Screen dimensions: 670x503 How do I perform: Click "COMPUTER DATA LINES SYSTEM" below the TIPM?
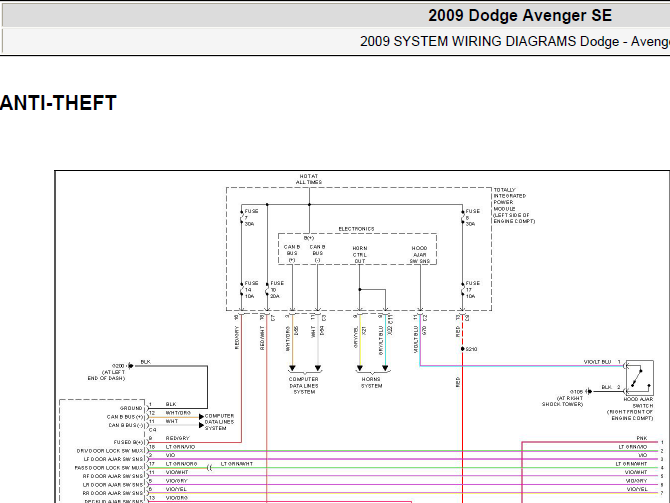[x=304, y=385]
